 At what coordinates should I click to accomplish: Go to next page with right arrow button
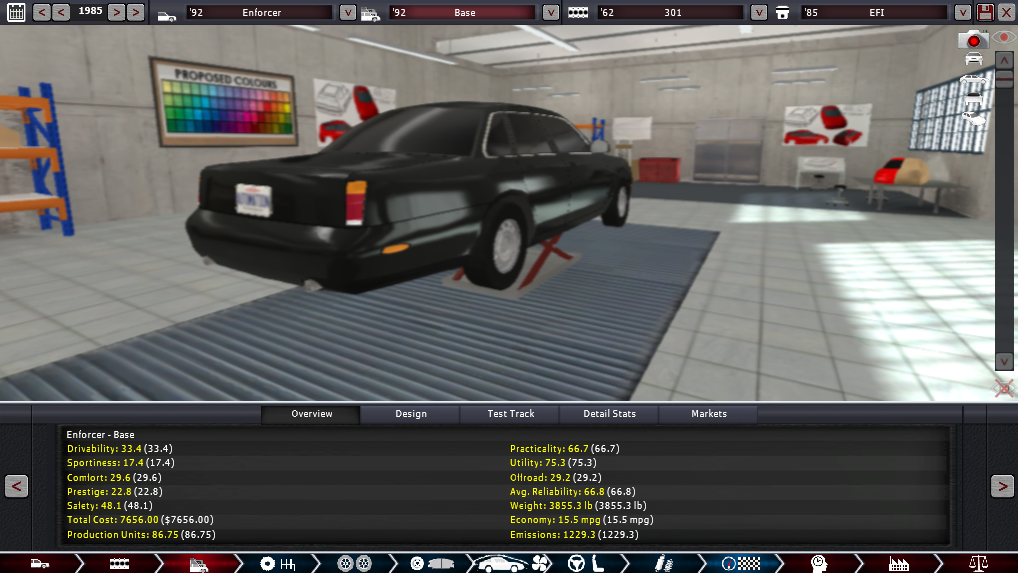point(1001,486)
